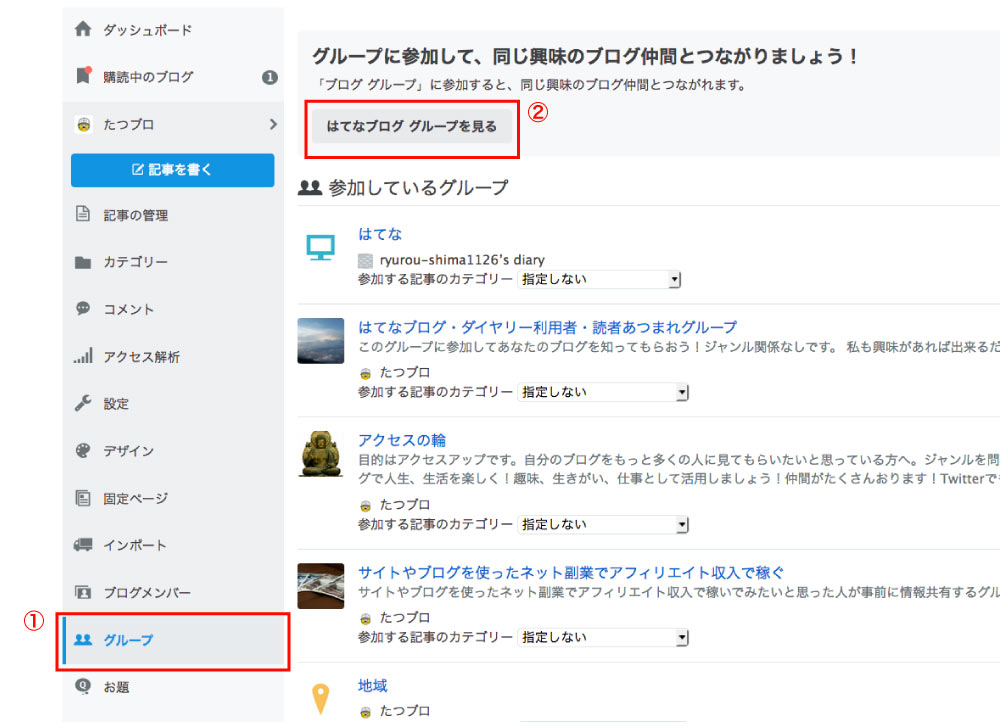
Task: Click the 記事を書く button
Action: [173, 170]
